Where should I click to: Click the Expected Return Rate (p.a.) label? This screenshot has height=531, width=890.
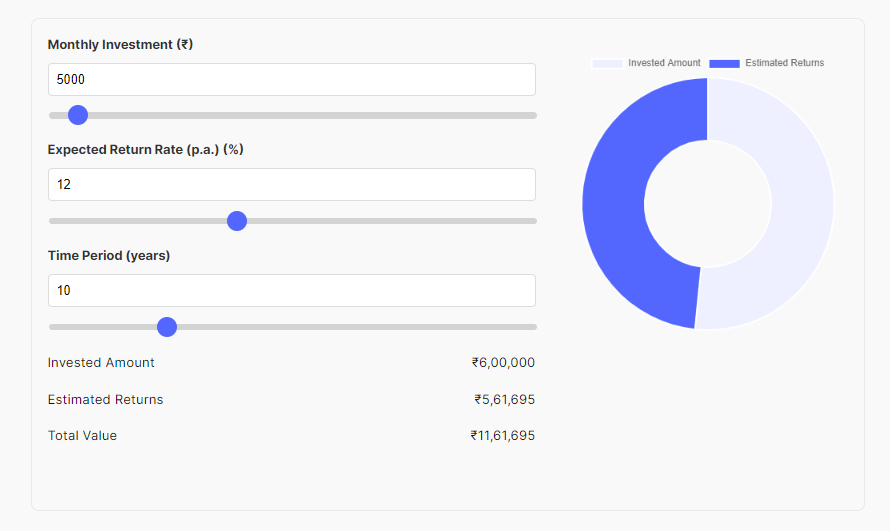point(145,149)
